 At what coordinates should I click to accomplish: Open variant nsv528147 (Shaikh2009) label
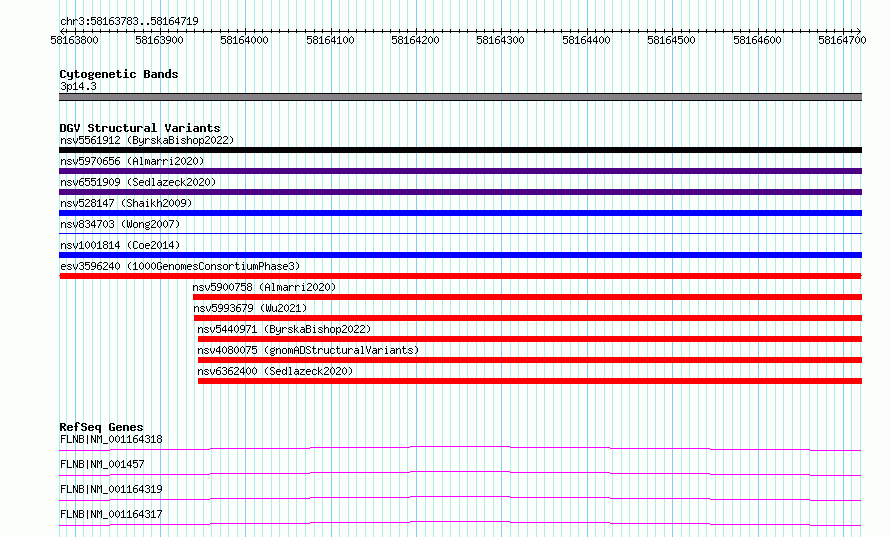point(126,203)
